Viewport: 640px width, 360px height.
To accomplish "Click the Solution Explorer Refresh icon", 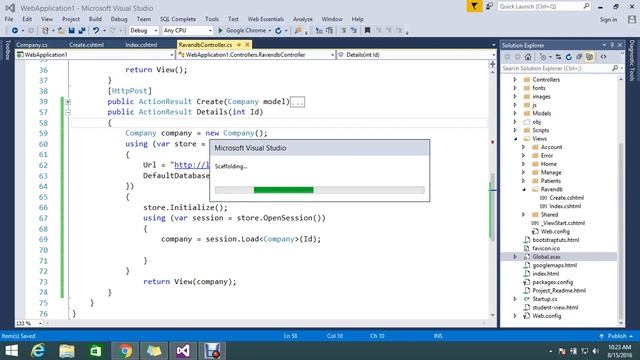I will [569, 57].
